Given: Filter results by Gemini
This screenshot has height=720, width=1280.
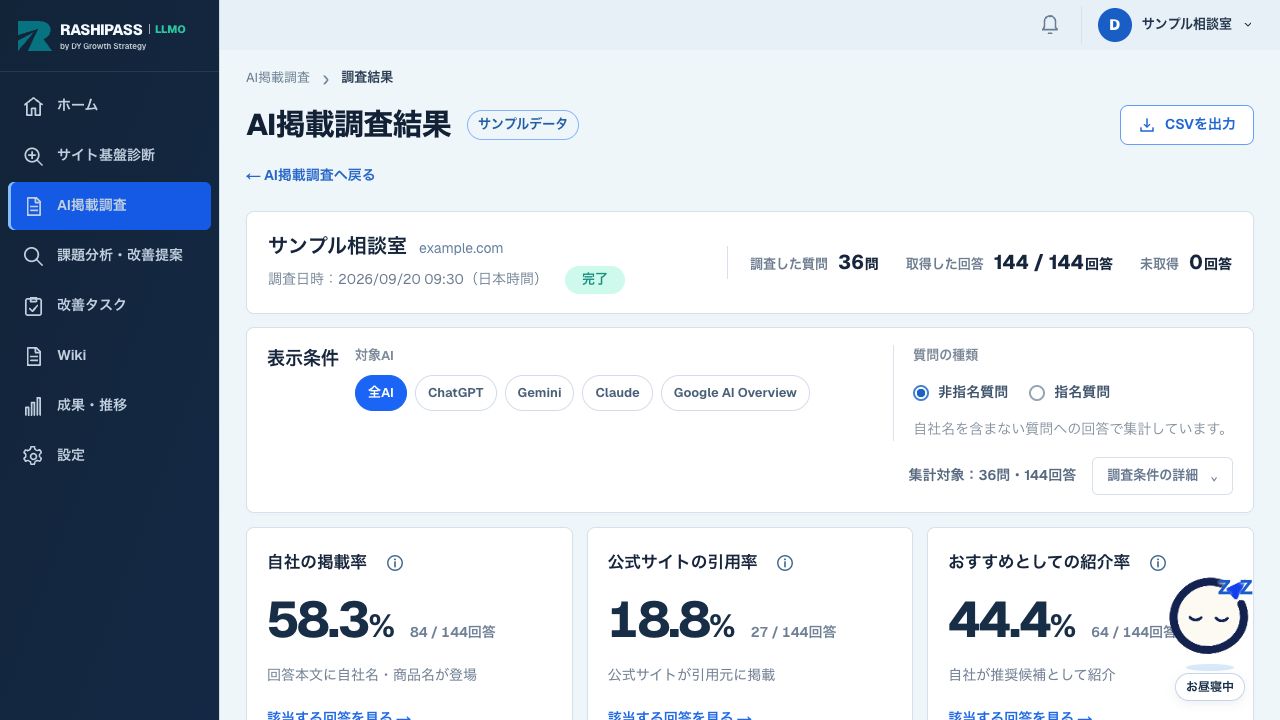Looking at the screenshot, I should coord(539,393).
